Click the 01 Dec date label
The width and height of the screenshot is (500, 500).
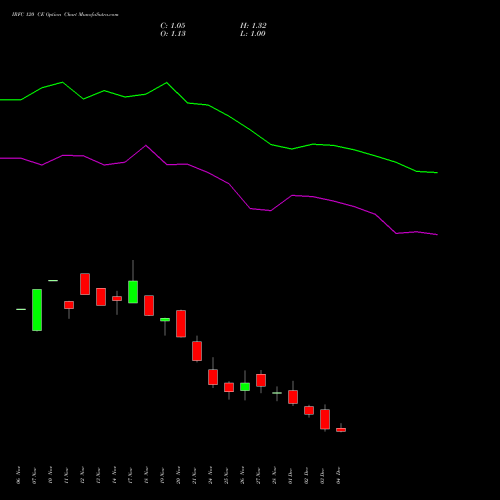pos(290,475)
